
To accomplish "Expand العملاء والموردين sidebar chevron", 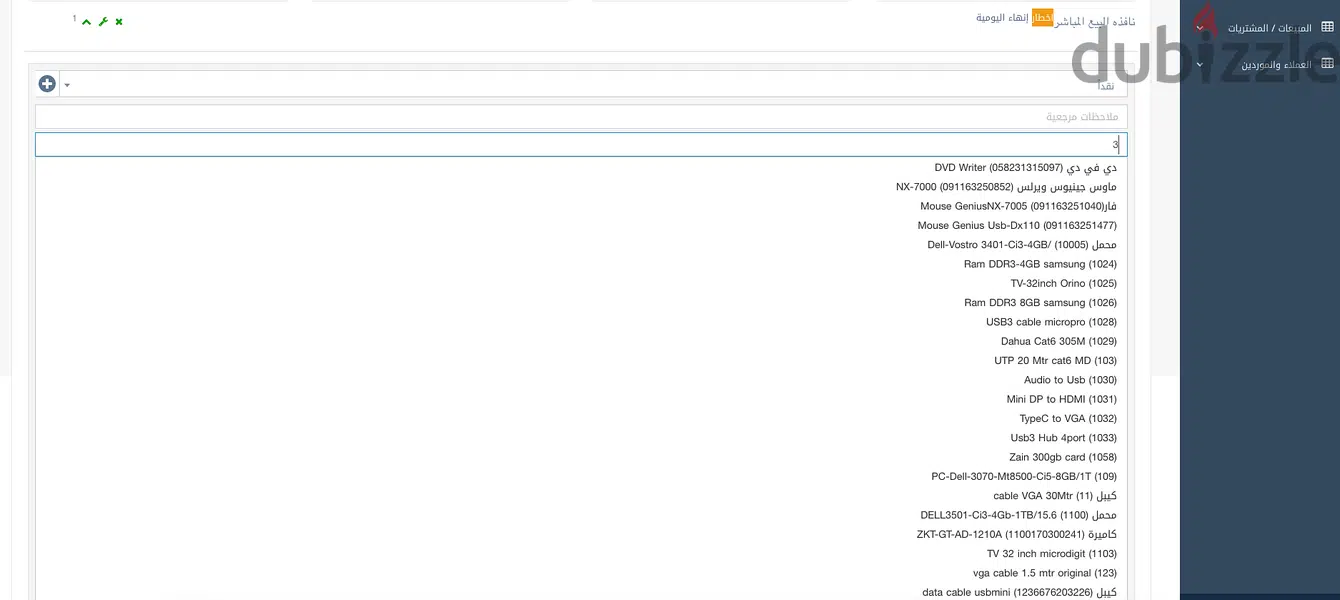I will coord(1200,65).
